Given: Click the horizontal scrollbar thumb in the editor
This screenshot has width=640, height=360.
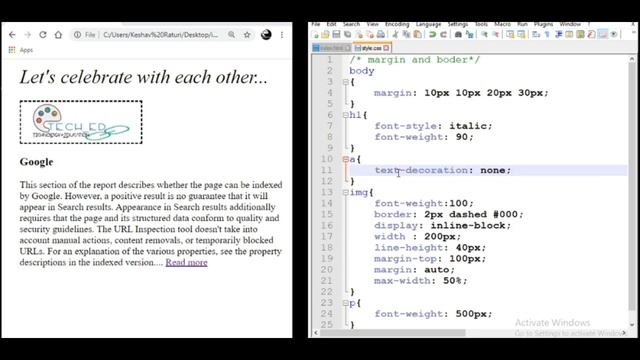Looking at the screenshot, I should pyautogui.click(x=393, y=333).
